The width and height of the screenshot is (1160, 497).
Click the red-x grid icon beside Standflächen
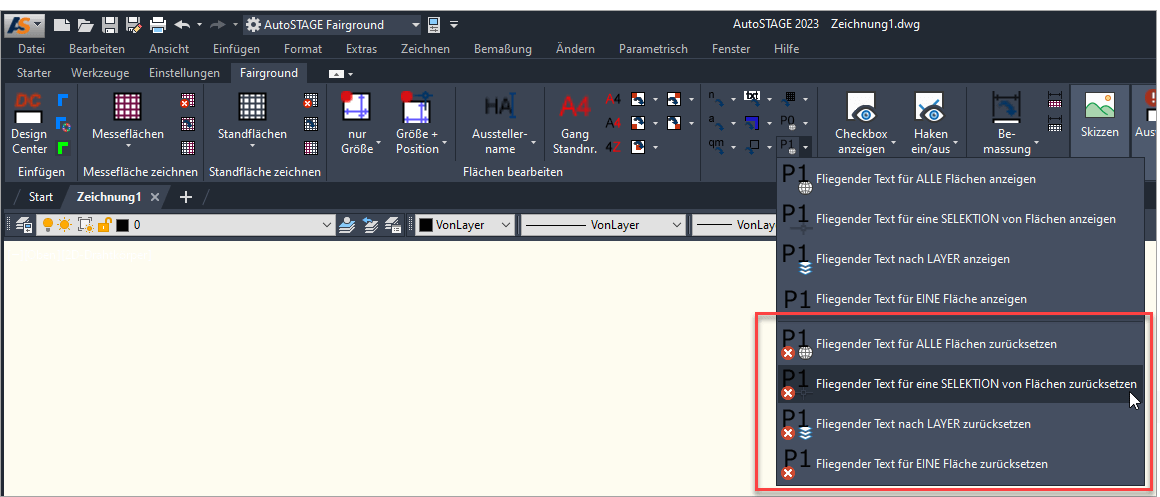311,101
